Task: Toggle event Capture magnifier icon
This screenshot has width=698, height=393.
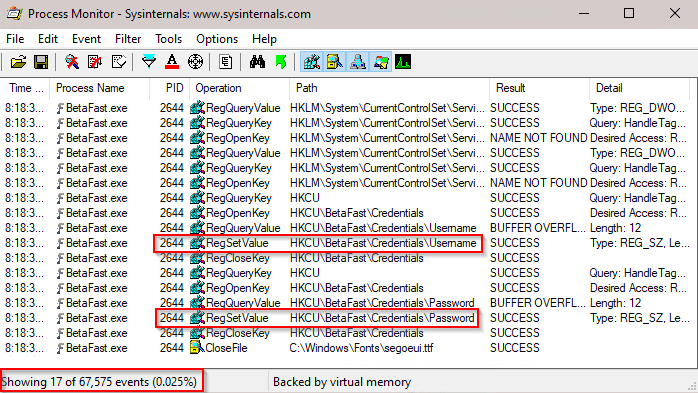Action: tap(72, 62)
